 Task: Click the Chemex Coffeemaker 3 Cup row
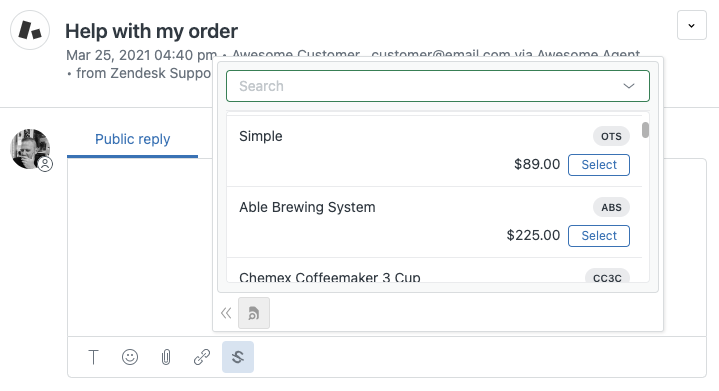(434, 270)
